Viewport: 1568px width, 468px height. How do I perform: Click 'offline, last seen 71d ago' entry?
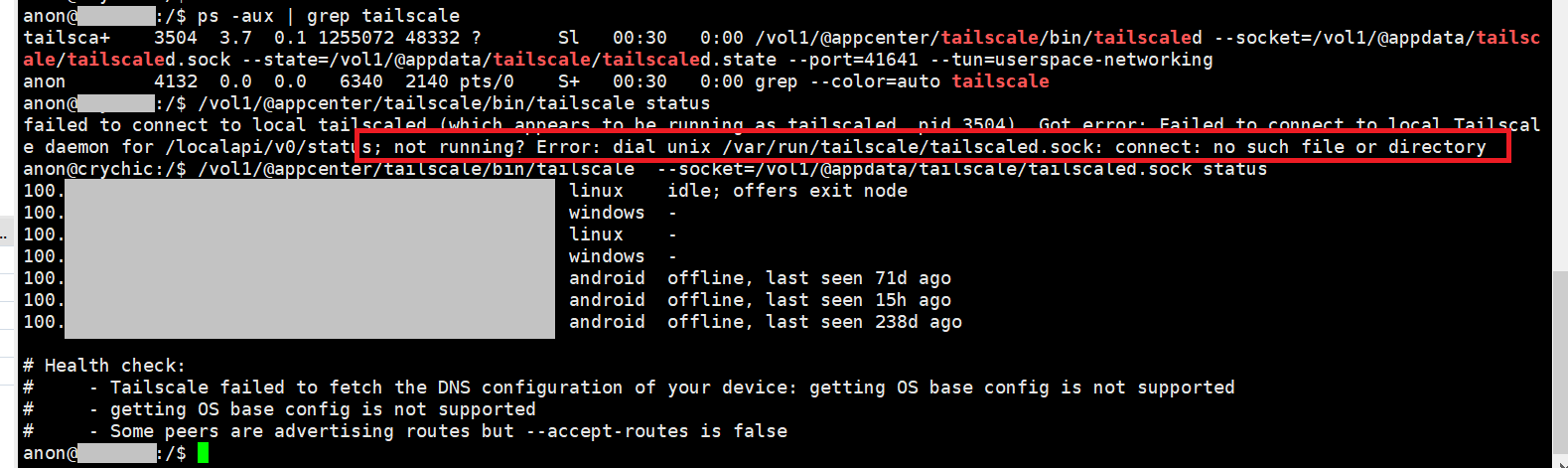808,278
